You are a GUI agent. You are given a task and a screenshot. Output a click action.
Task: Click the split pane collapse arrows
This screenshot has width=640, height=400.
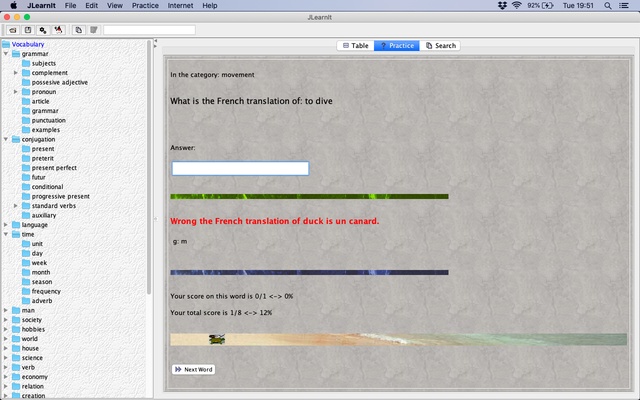155,43
